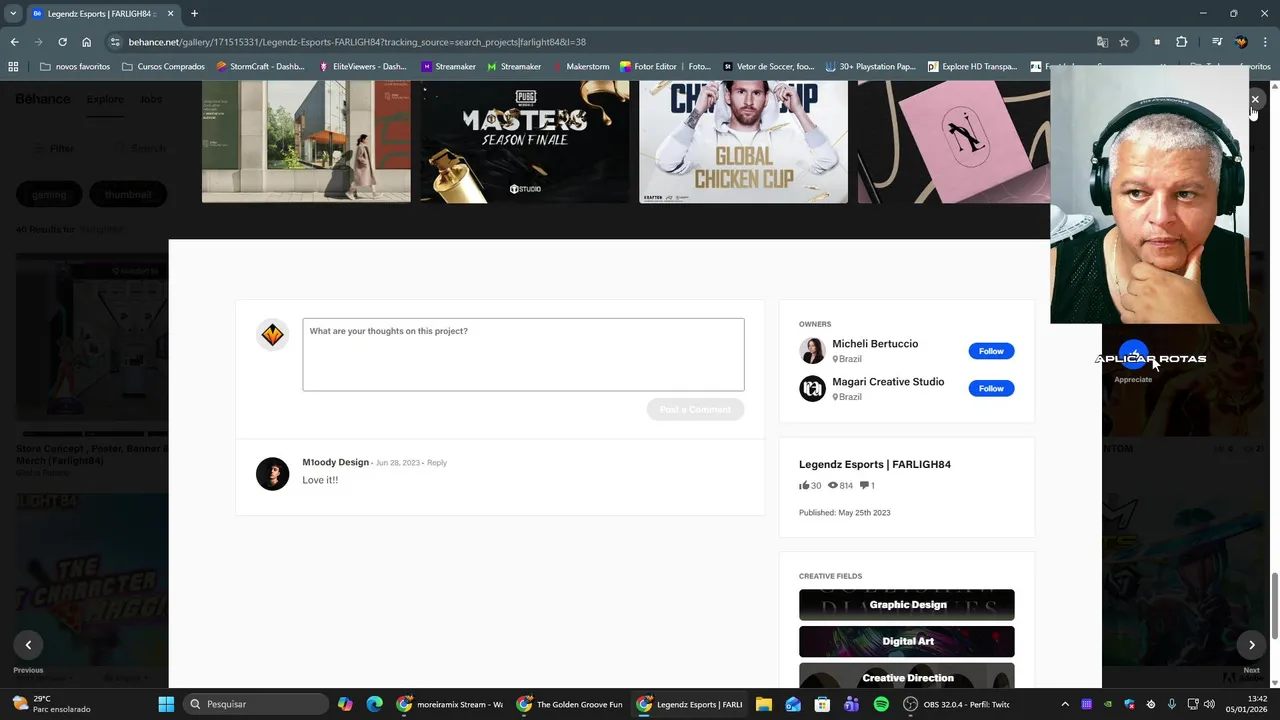Switch to the 'moreiramix Stream' taskbar window
The image size is (1280, 720).
pyautogui.click(x=449, y=704)
